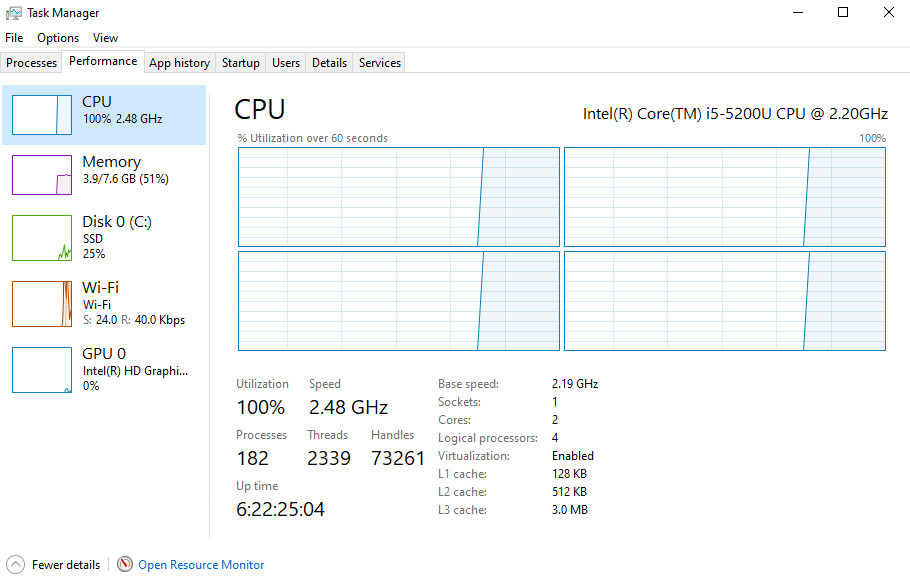Close the Task Manager window
910x587 pixels.
(x=888, y=12)
